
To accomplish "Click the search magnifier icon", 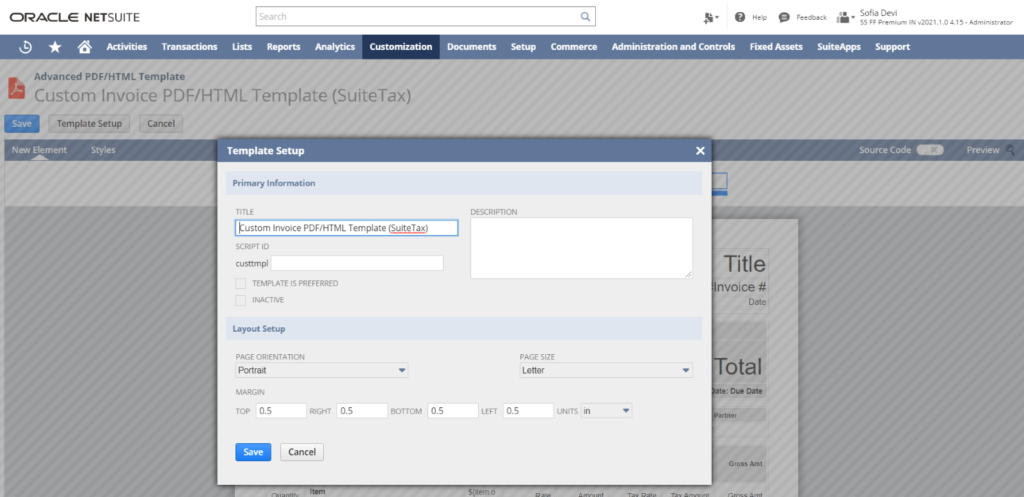I will click(x=585, y=17).
